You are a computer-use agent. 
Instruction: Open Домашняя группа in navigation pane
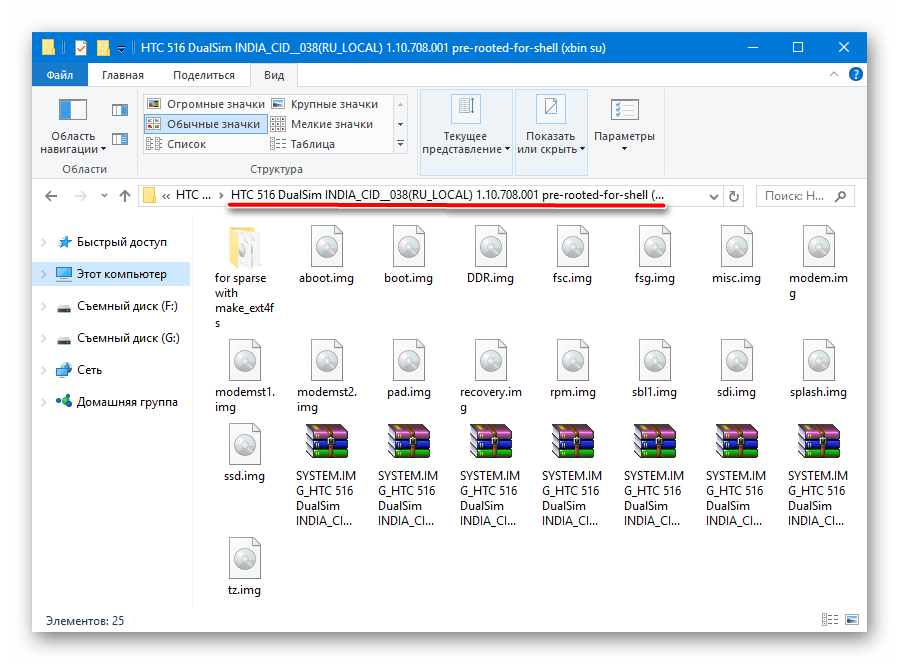(x=116, y=403)
